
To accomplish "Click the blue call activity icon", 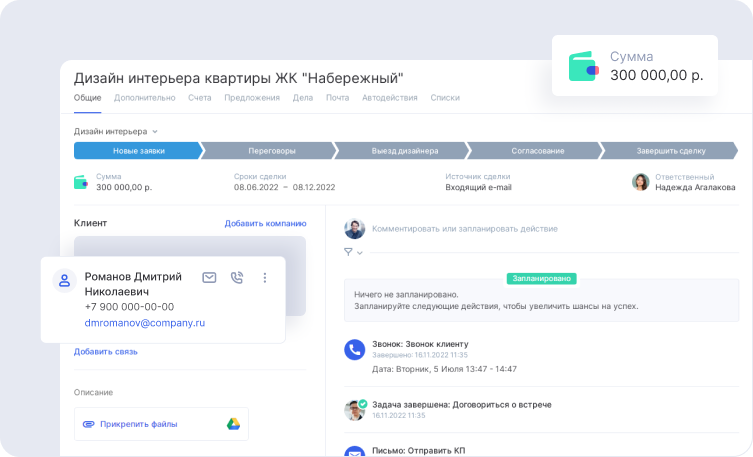I will 354,350.
